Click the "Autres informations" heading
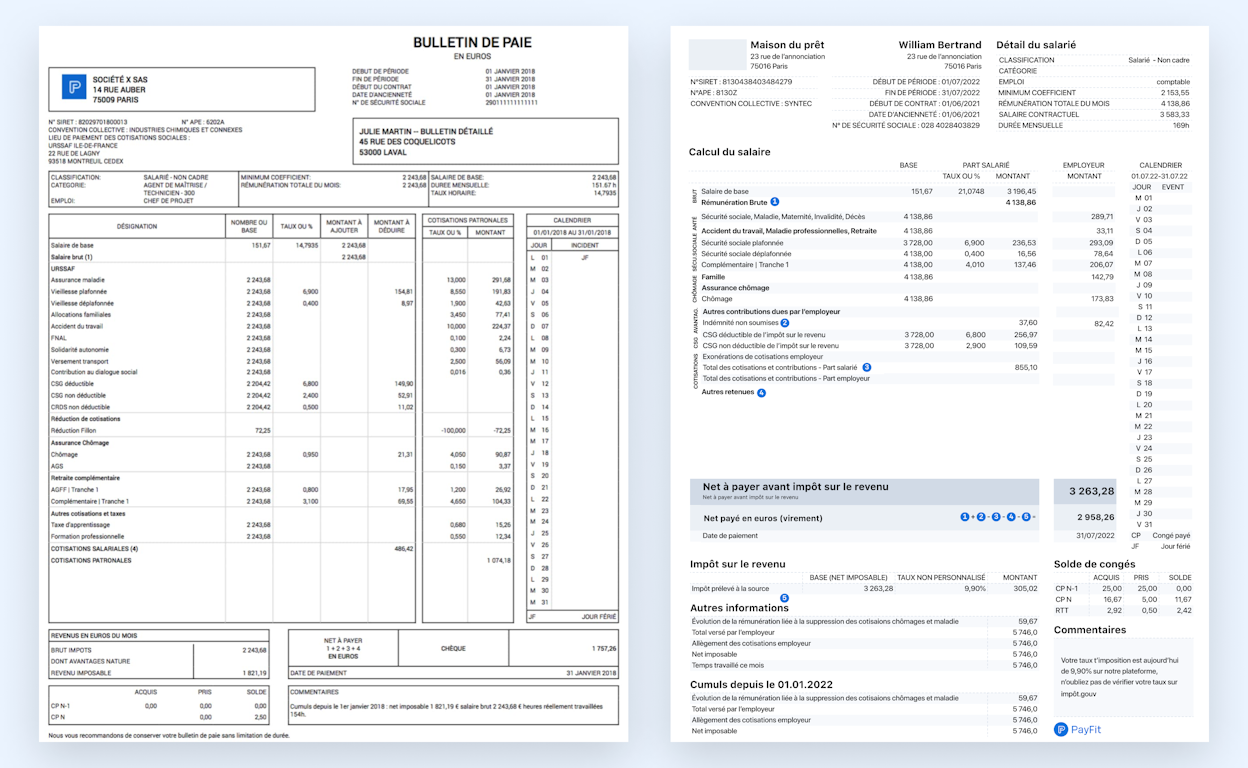This screenshot has width=1248, height=768. (x=739, y=607)
